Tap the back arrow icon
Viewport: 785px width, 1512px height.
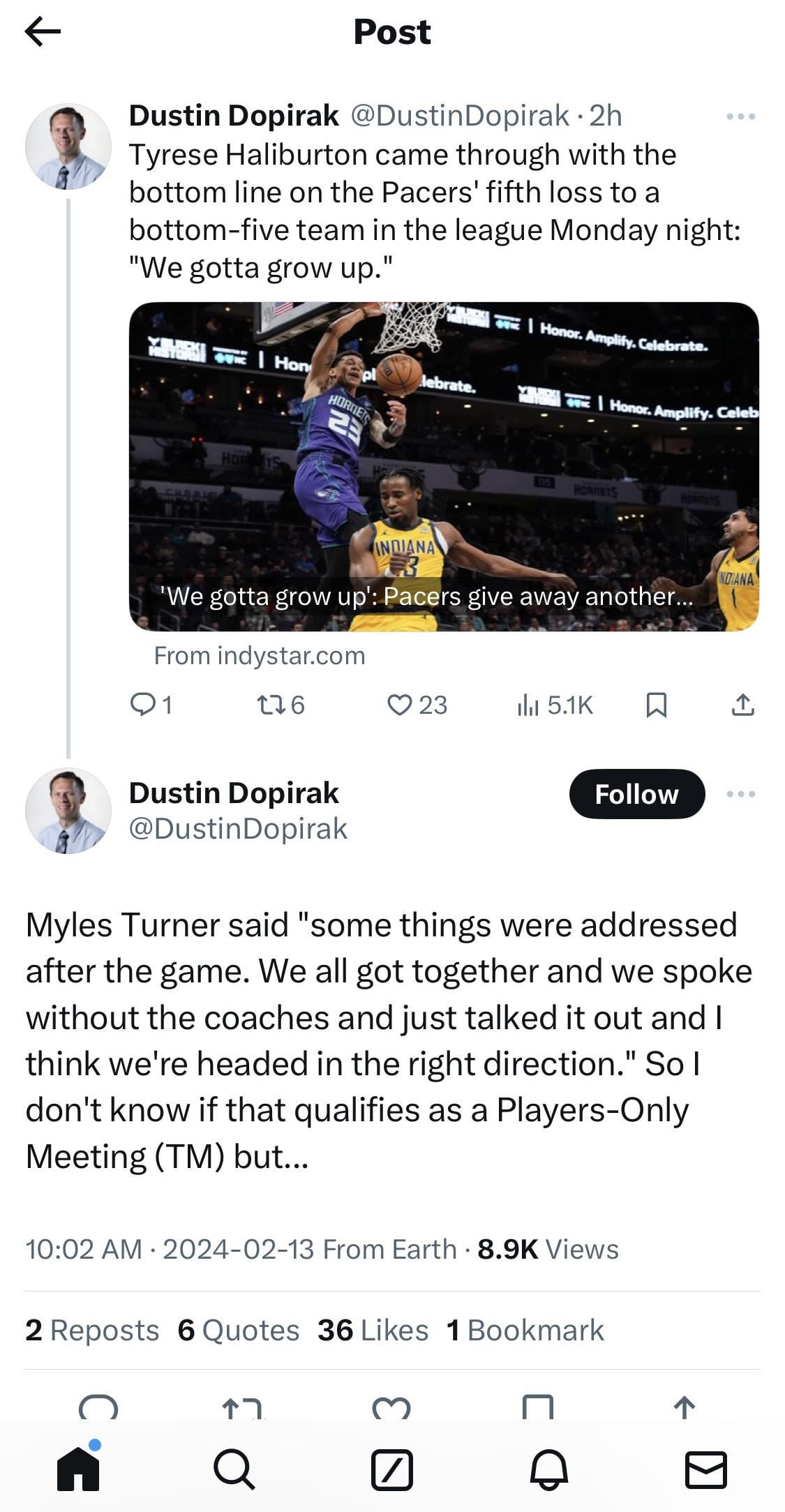point(43,31)
